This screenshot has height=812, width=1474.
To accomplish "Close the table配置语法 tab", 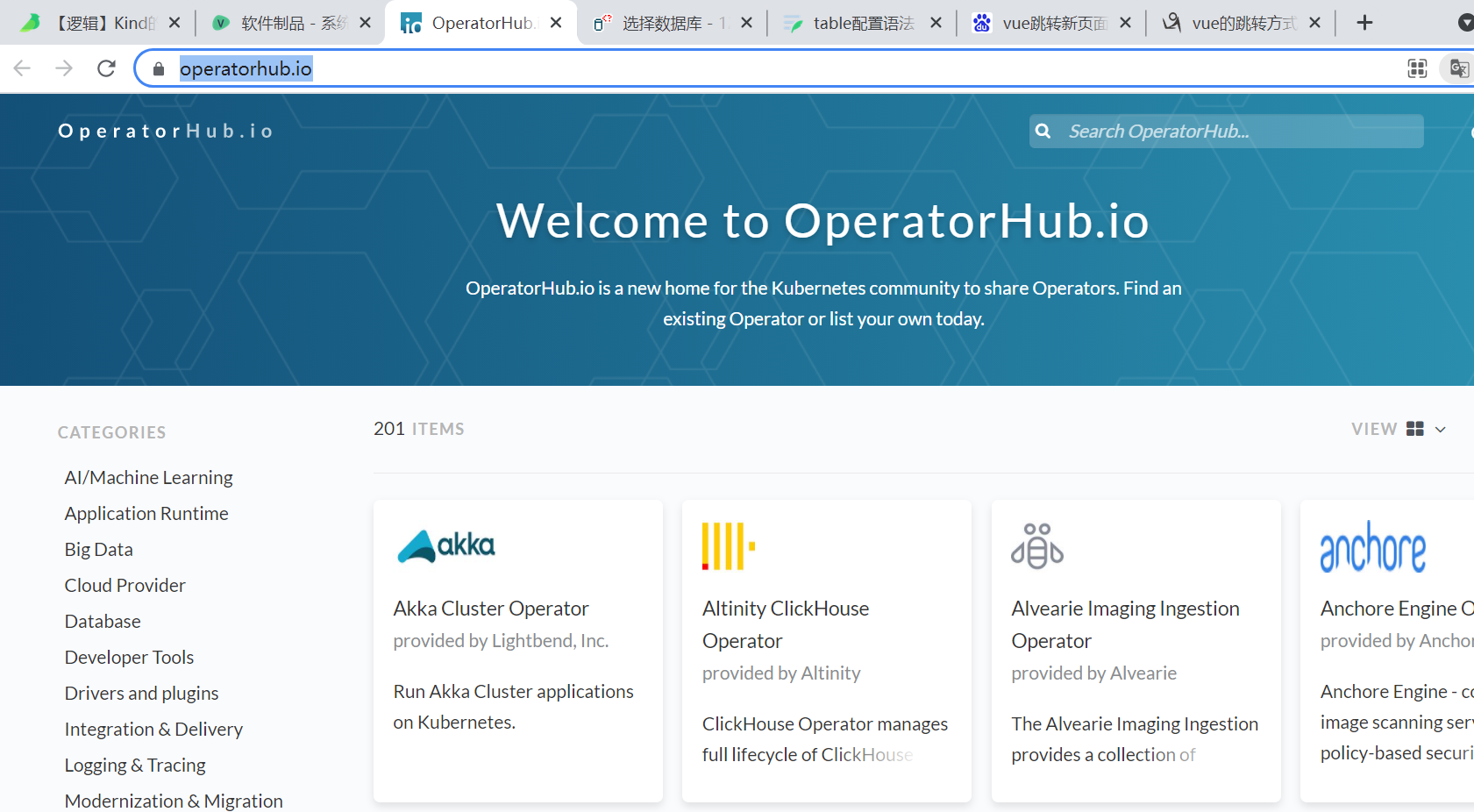I will point(936,23).
